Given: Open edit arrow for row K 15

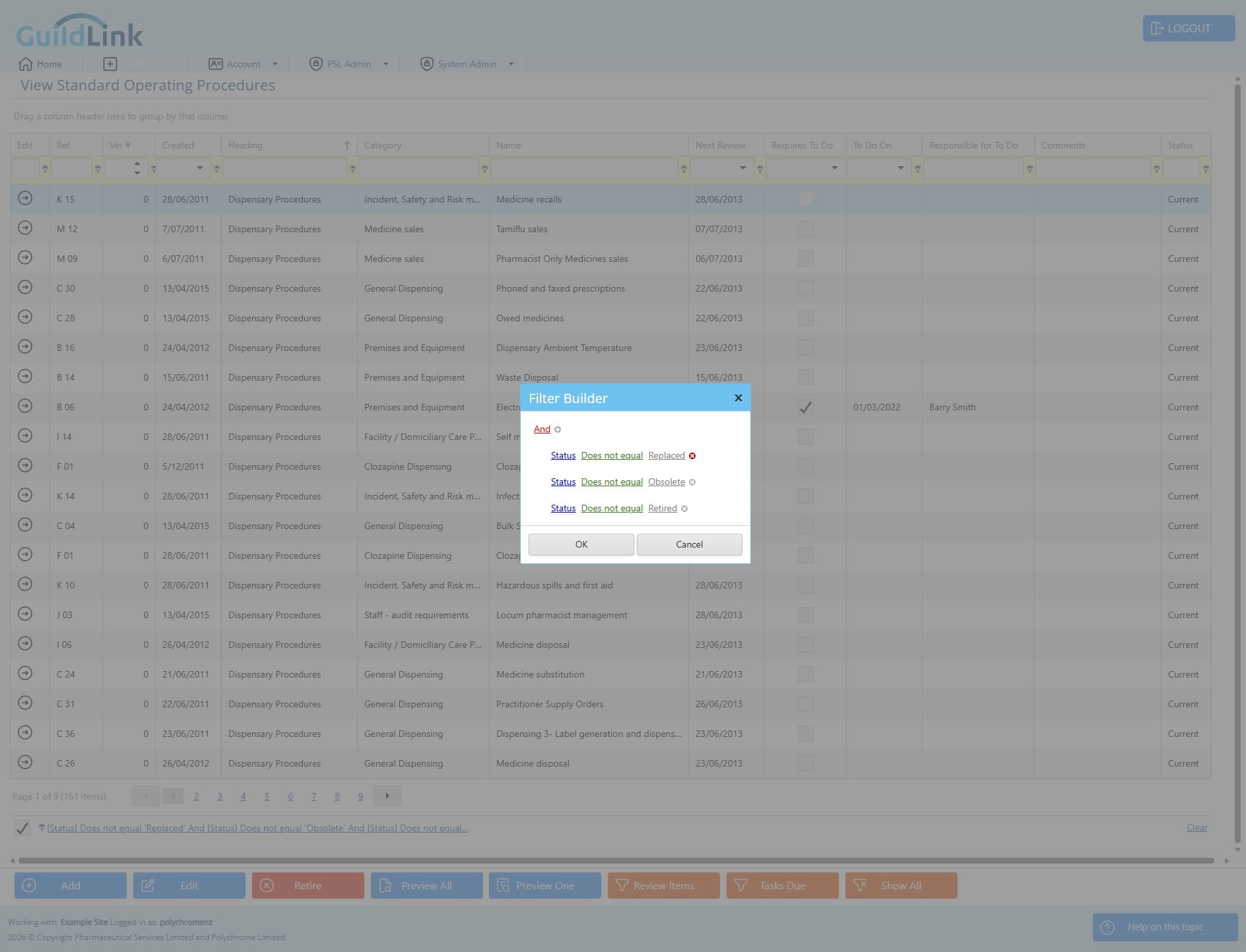Looking at the screenshot, I should tap(25, 198).
